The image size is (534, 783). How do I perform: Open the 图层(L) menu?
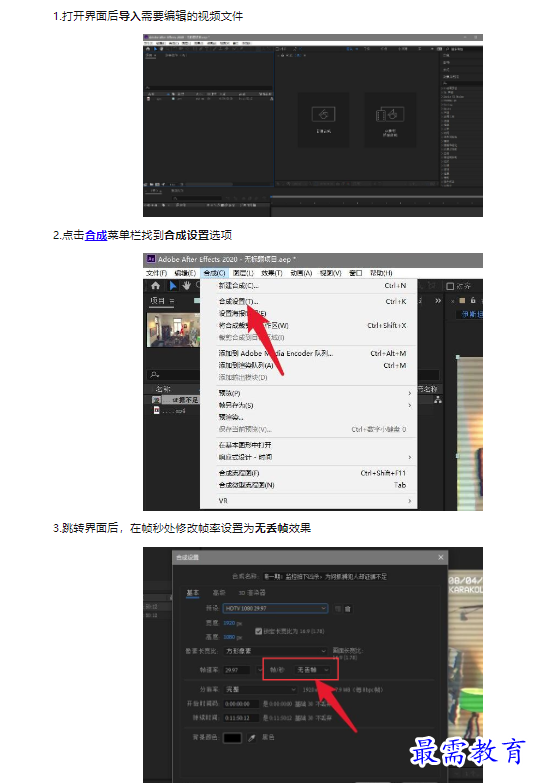click(x=243, y=273)
